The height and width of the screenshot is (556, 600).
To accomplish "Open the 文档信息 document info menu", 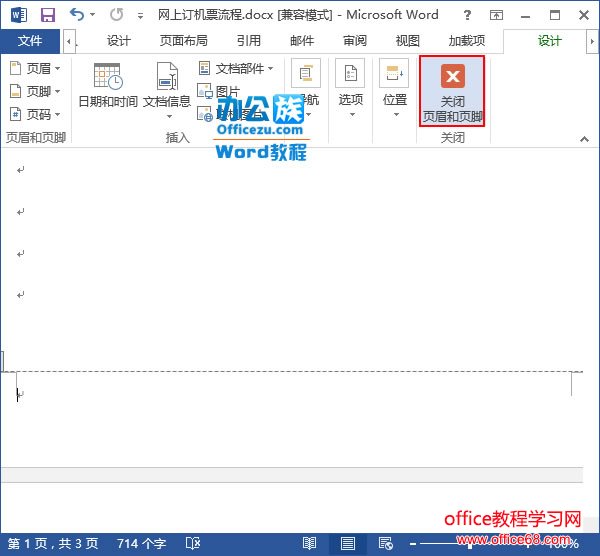I will [x=167, y=90].
